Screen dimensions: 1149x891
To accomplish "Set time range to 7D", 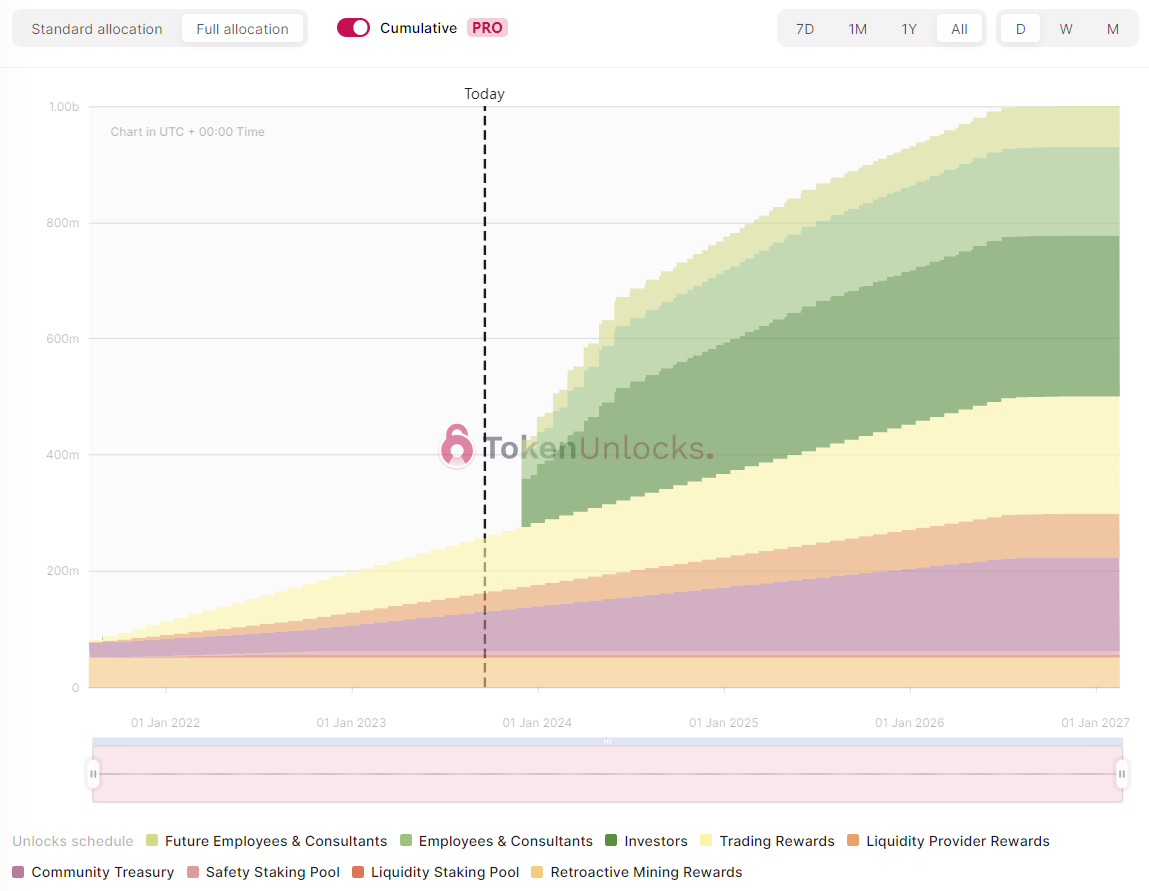I will pos(805,29).
